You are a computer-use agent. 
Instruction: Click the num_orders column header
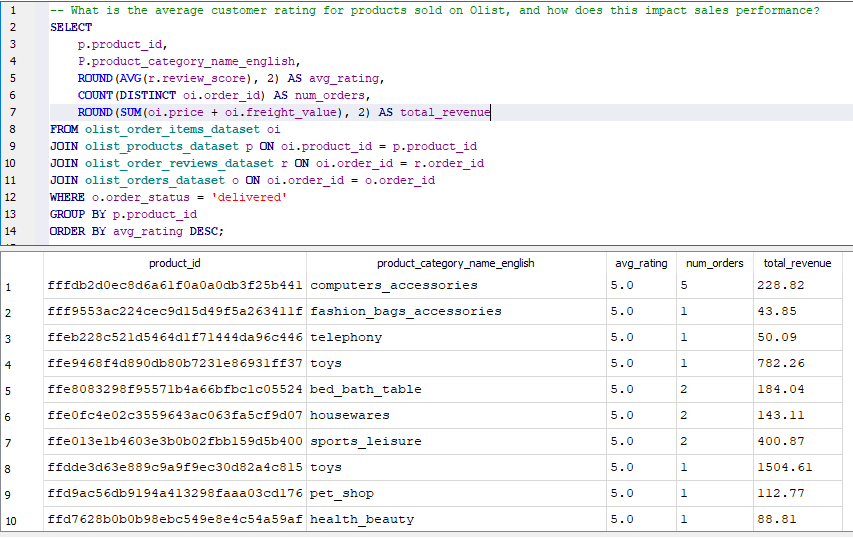click(715, 263)
